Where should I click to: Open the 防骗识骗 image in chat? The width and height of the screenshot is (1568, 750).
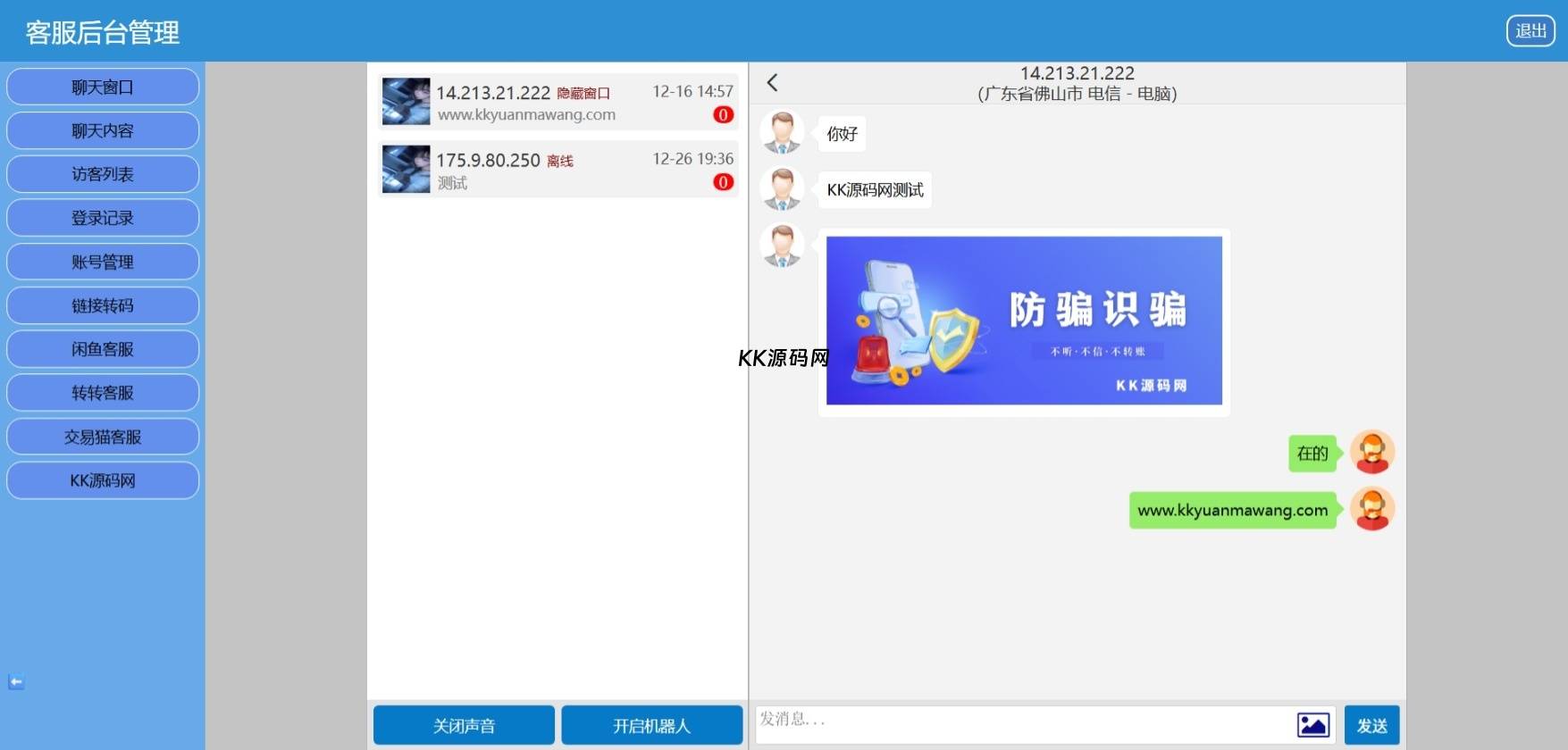point(1024,321)
